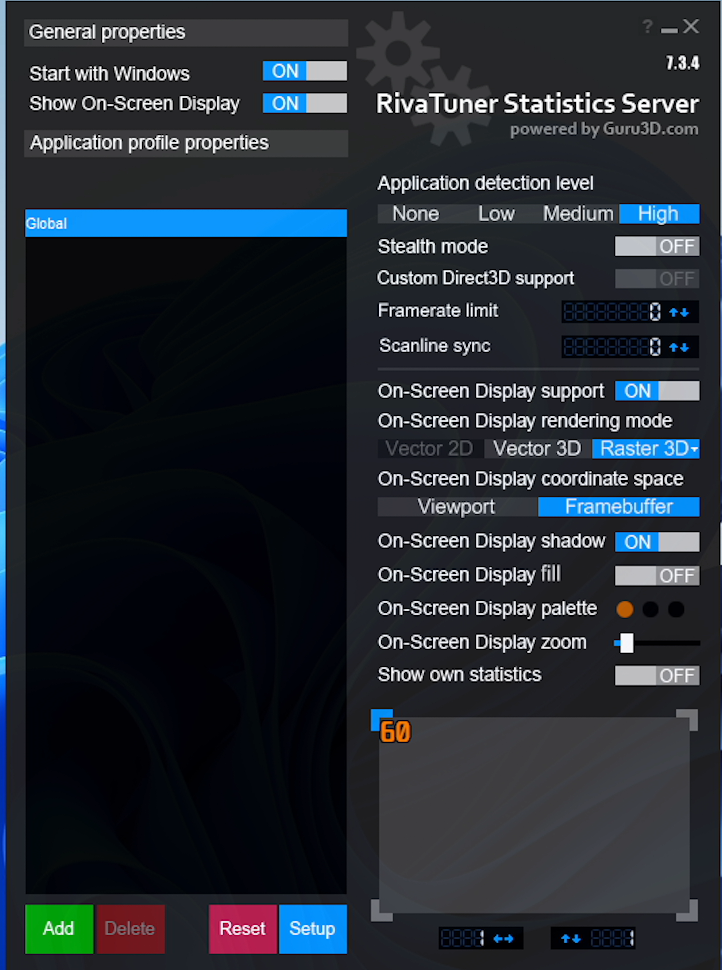
Task: Click the last black palette color
Action: pos(676,609)
